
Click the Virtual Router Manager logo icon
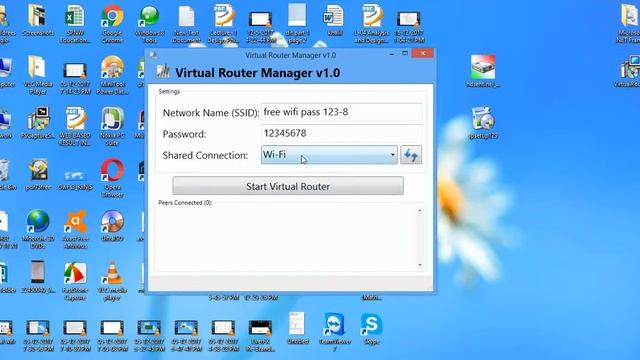pyautogui.click(x=163, y=72)
